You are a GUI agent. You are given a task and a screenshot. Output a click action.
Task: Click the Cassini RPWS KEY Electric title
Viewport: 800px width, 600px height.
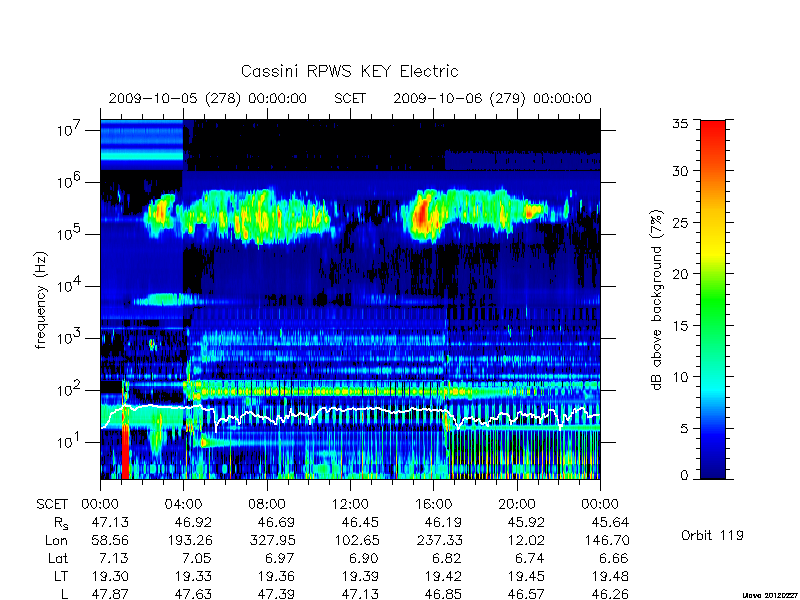click(x=349, y=71)
